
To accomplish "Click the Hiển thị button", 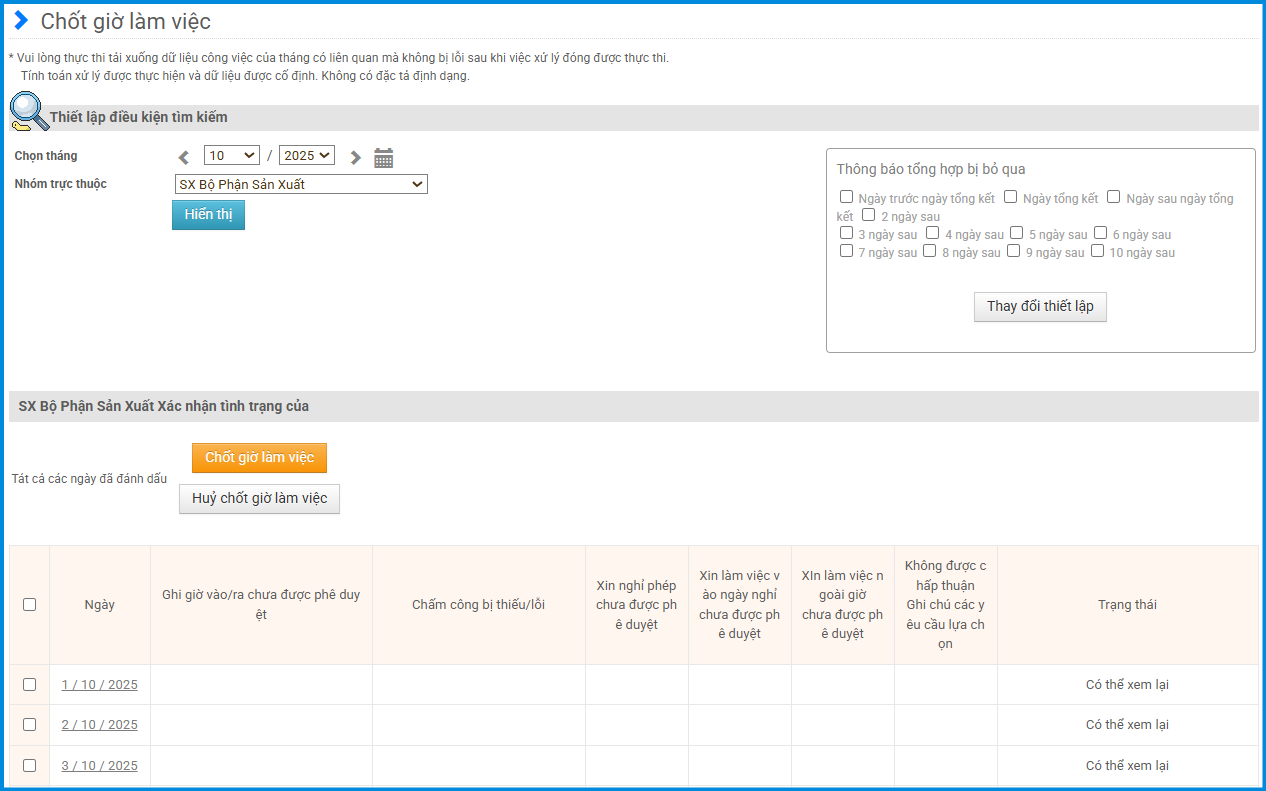I will 208,215.
